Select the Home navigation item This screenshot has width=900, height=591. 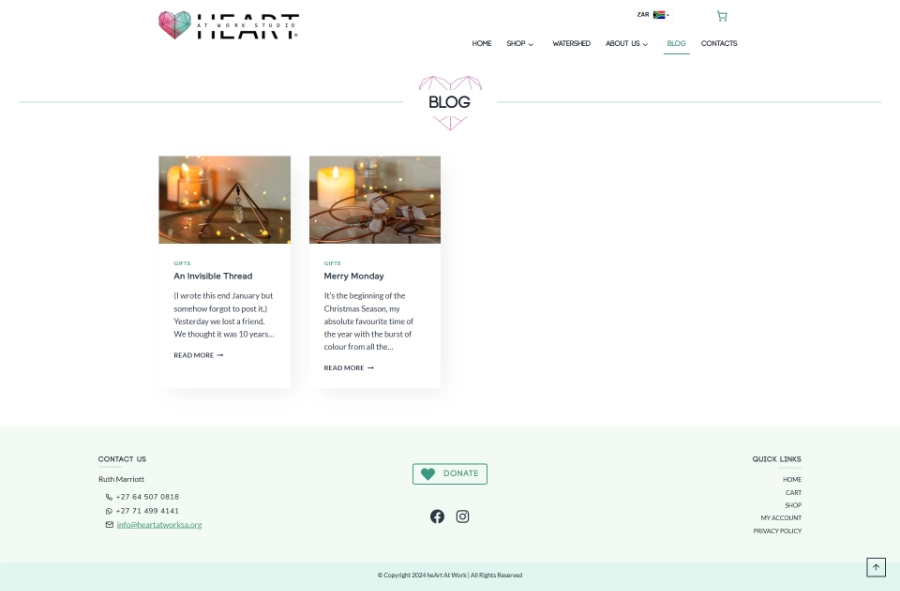tap(482, 44)
